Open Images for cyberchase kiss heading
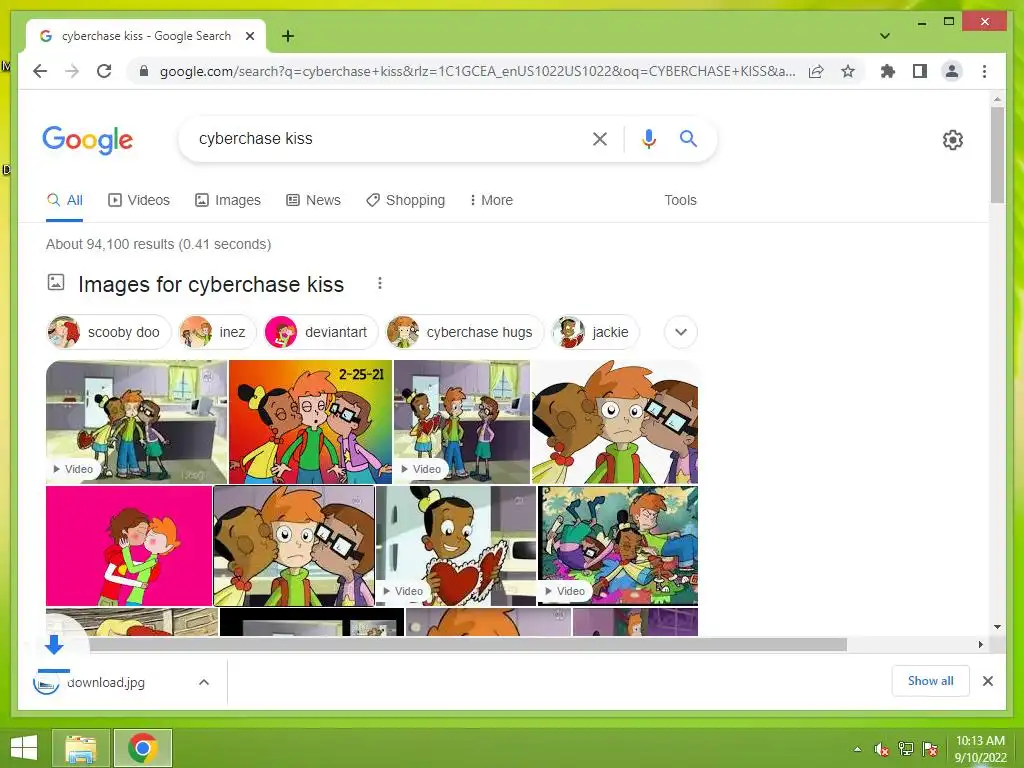The width and height of the screenshot is (1024, 768). point(210,285)
